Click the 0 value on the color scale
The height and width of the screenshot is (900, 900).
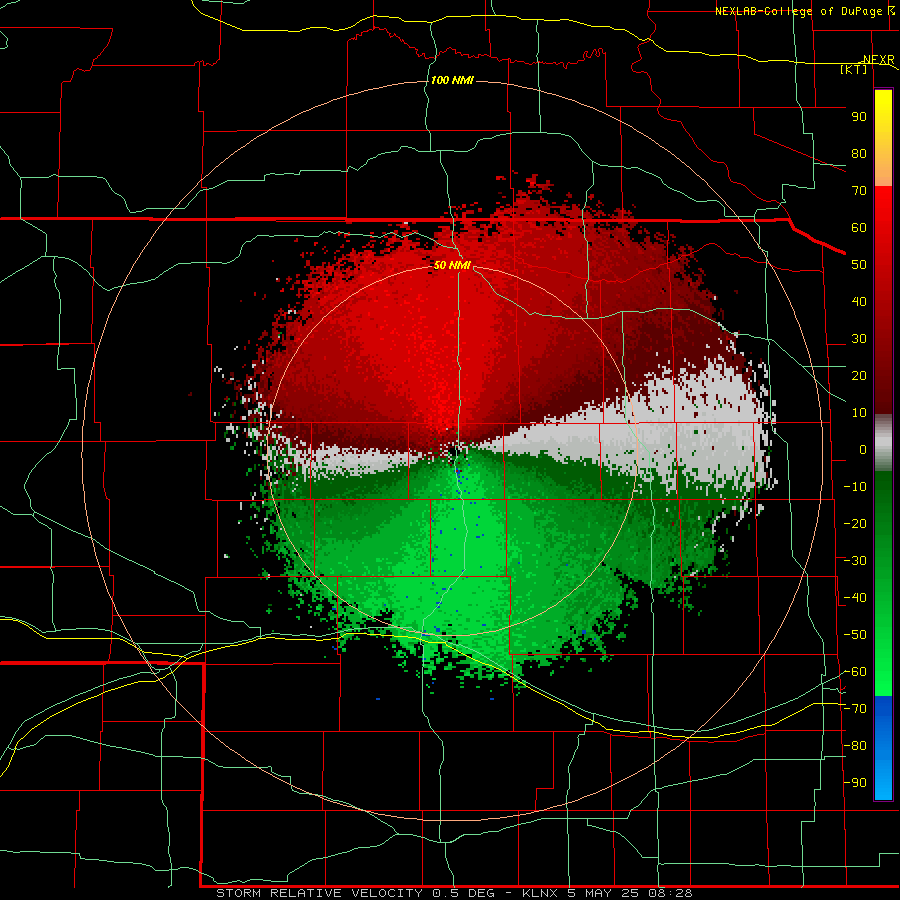(x=863, y=450)
